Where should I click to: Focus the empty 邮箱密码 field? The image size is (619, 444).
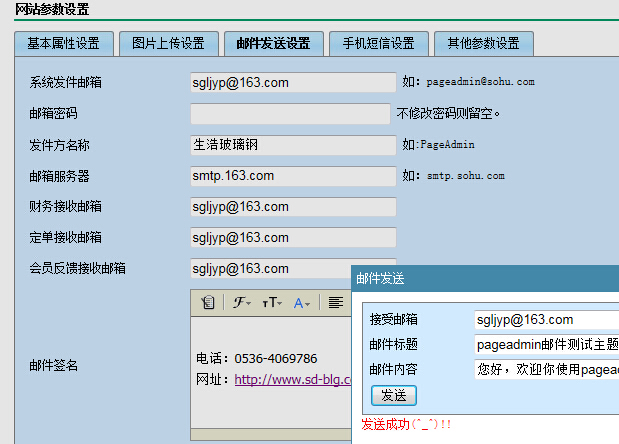[x=290, y=114]
